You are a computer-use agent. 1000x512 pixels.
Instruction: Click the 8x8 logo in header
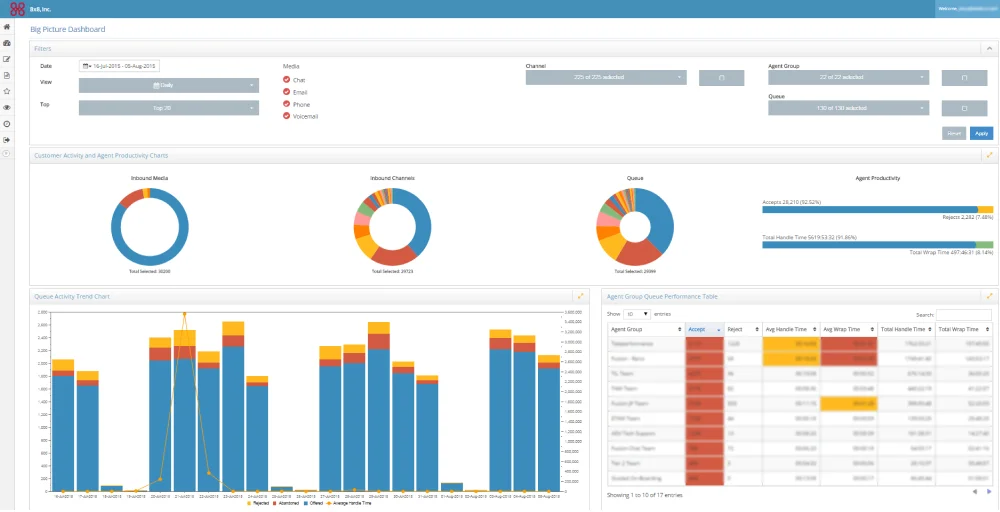click(x=17, y=8)
